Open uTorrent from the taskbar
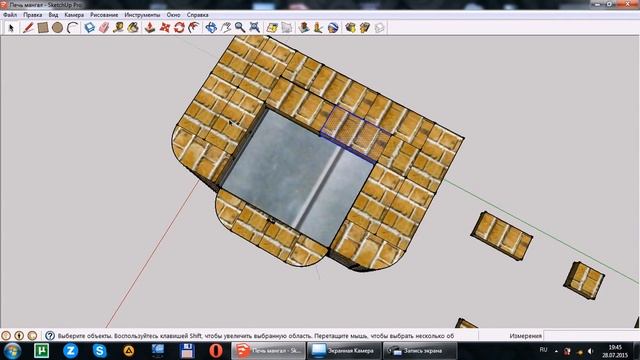The width and height of the screenshot is (640, 360). click(x=41, y=351)
